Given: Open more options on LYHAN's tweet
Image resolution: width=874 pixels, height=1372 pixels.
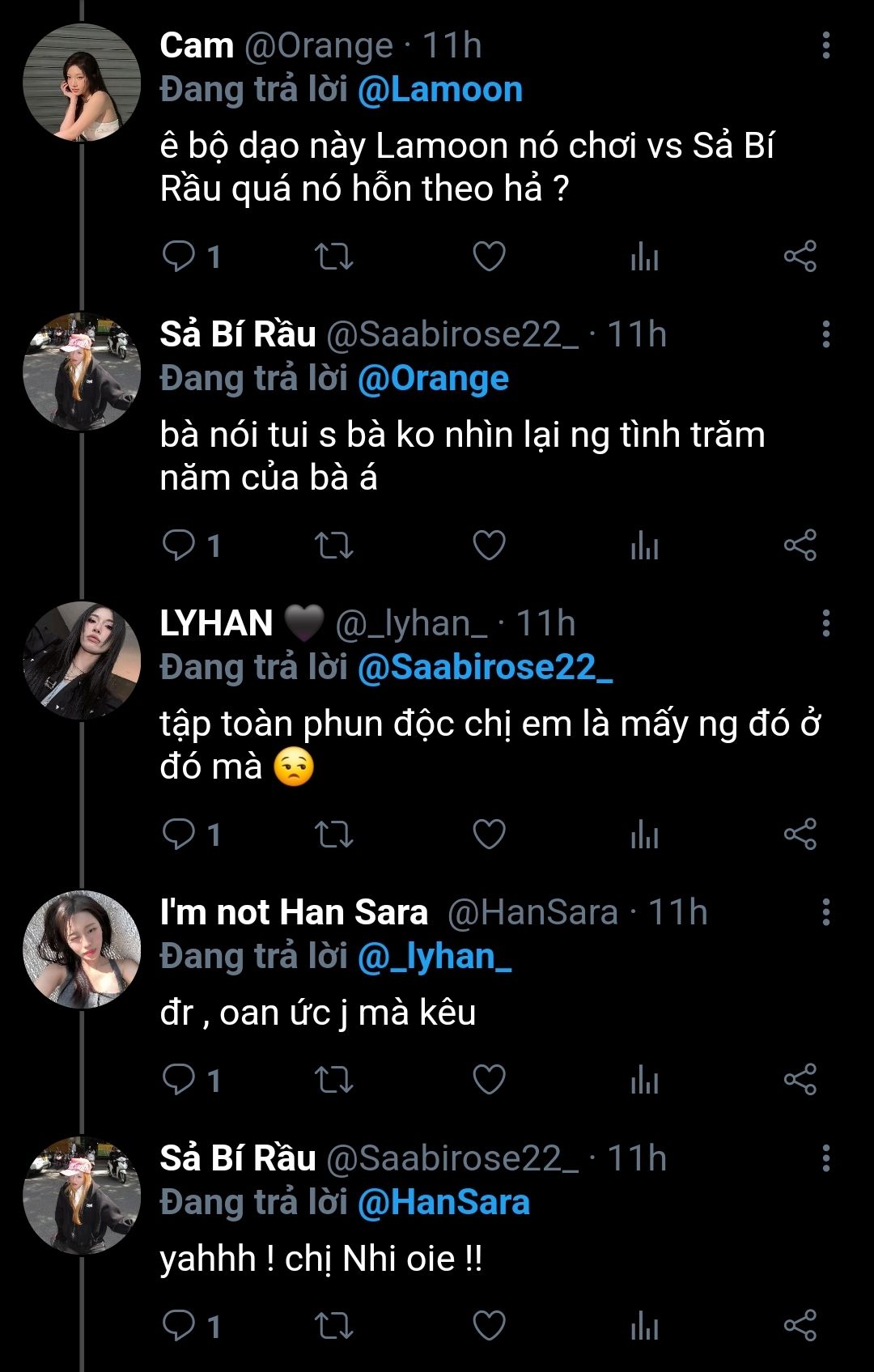Looking at the screenshot, I should pyautogui.click(x=825, y=623).
